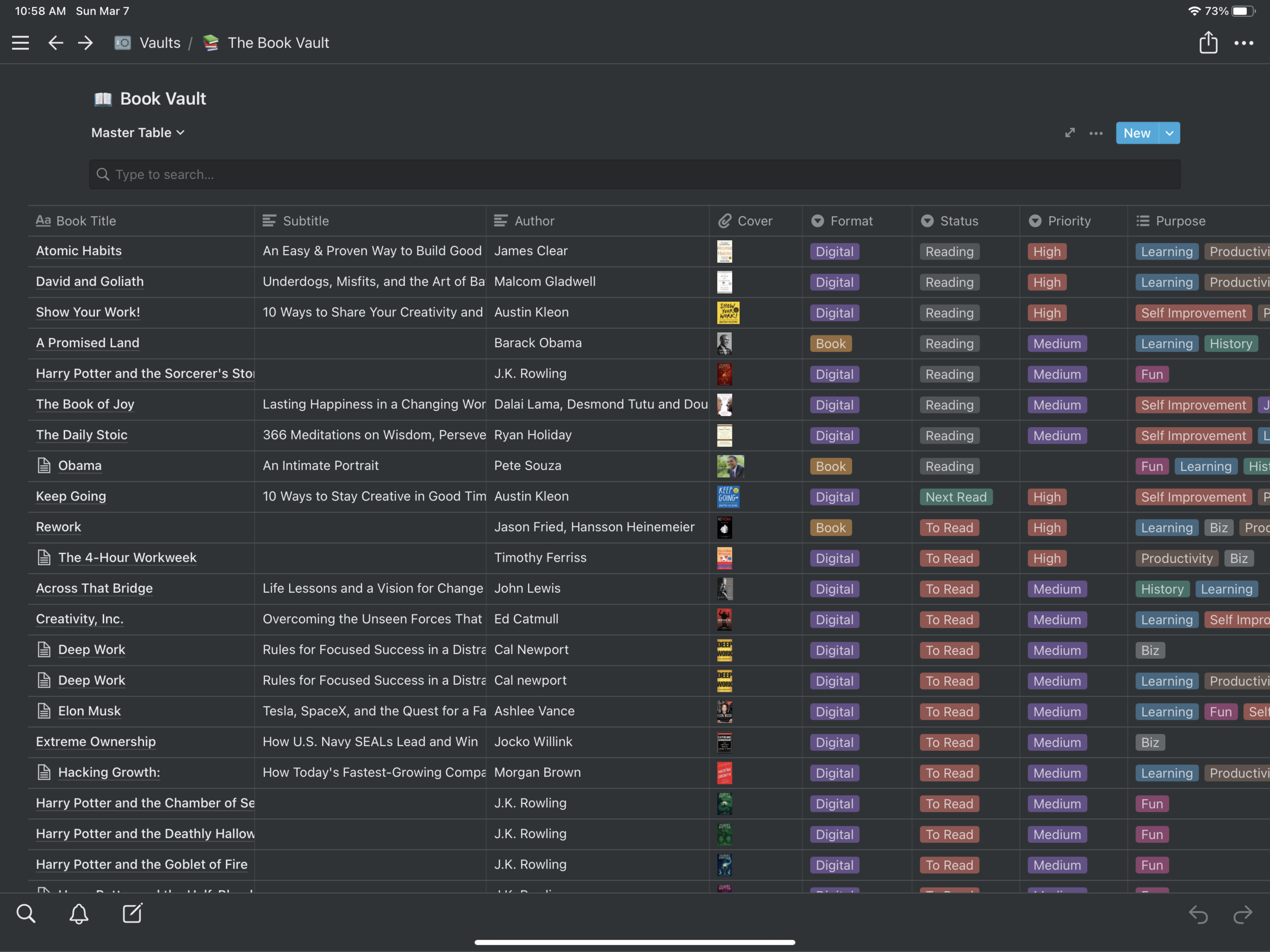Click the Status column header

point(959,221)
